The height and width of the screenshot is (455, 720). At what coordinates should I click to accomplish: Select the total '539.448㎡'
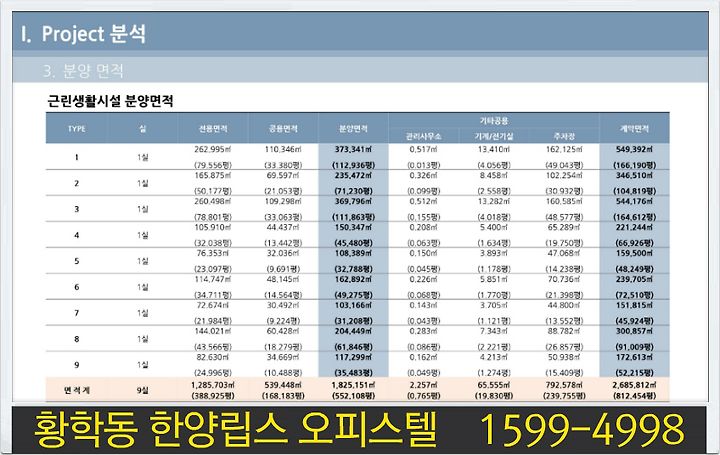click(283, 385)
